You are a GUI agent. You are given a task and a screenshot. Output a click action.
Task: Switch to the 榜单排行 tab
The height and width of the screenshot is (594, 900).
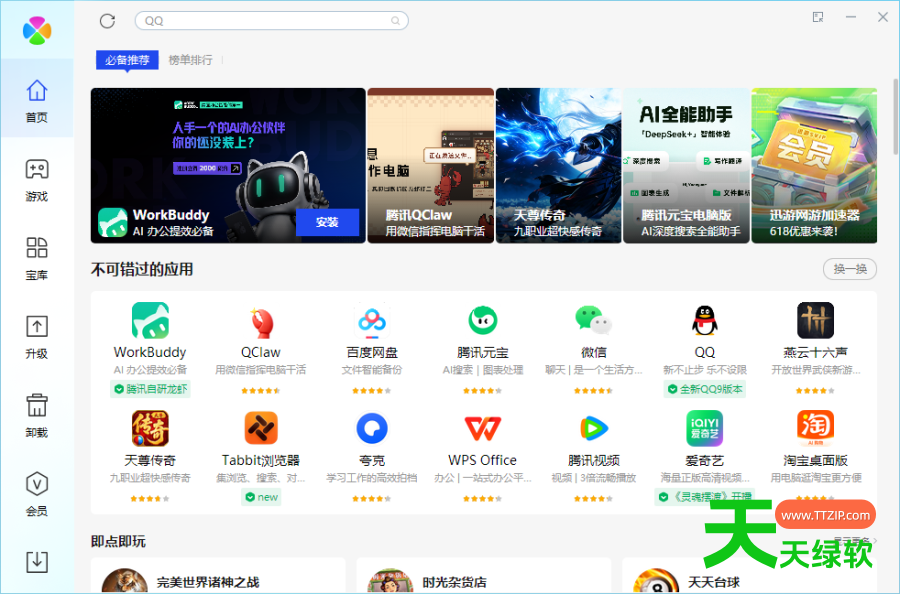190,60
